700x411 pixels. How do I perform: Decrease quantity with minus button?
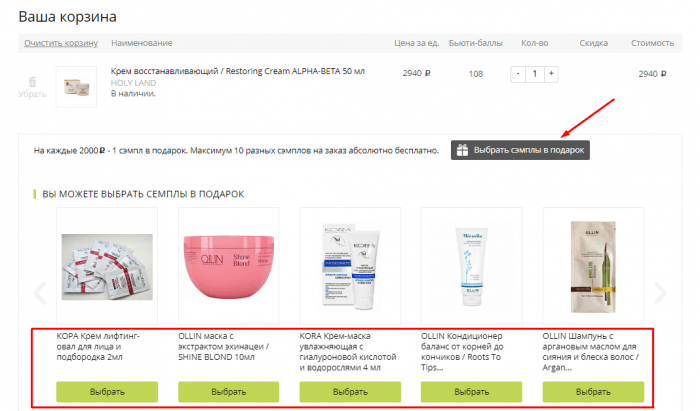(x=517, y=74)
